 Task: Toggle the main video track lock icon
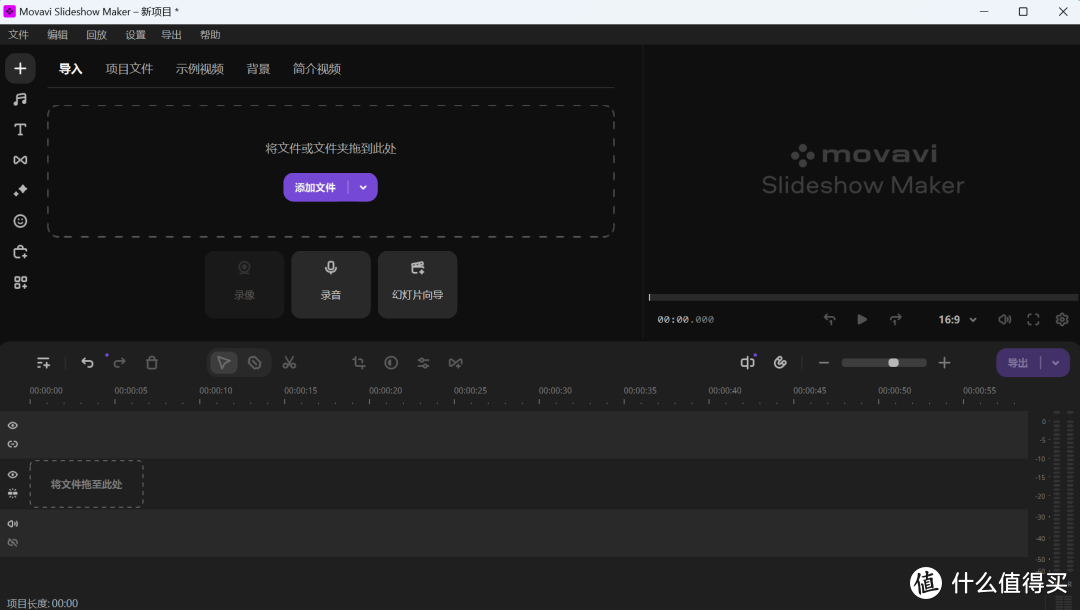(12, 493)
